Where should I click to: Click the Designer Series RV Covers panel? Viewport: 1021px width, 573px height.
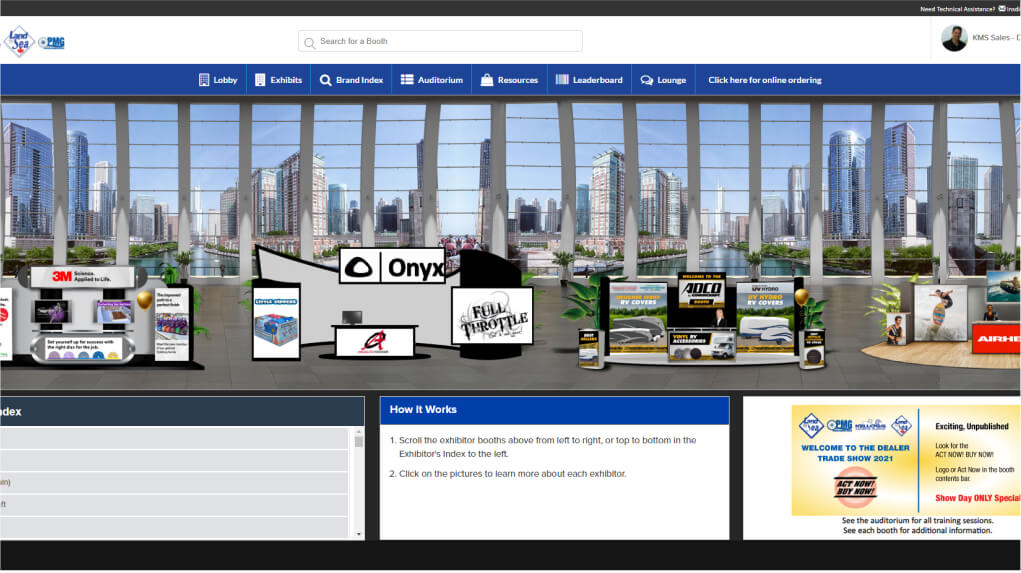pyautogui.click(x=638, y=316)
